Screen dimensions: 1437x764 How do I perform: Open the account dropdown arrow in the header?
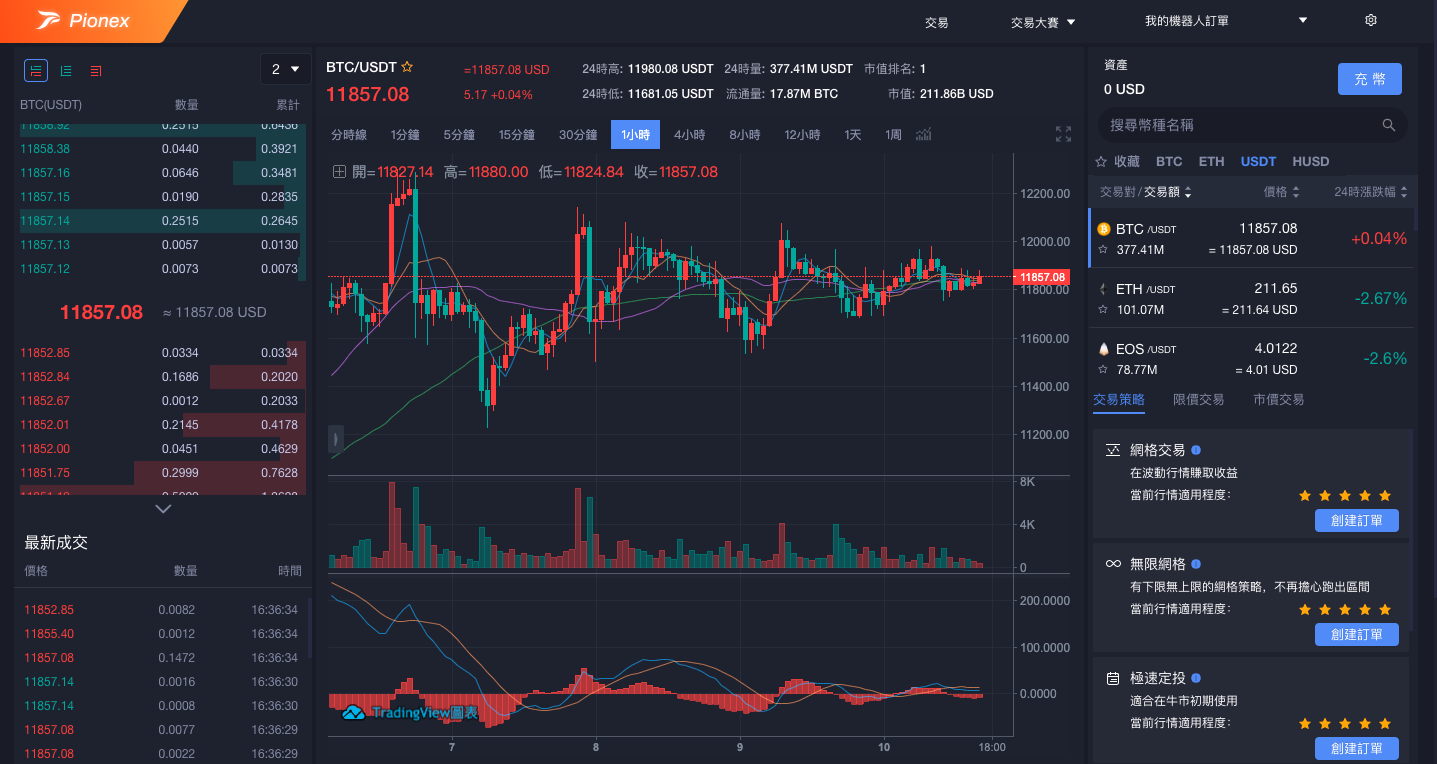click(1303, 20)
